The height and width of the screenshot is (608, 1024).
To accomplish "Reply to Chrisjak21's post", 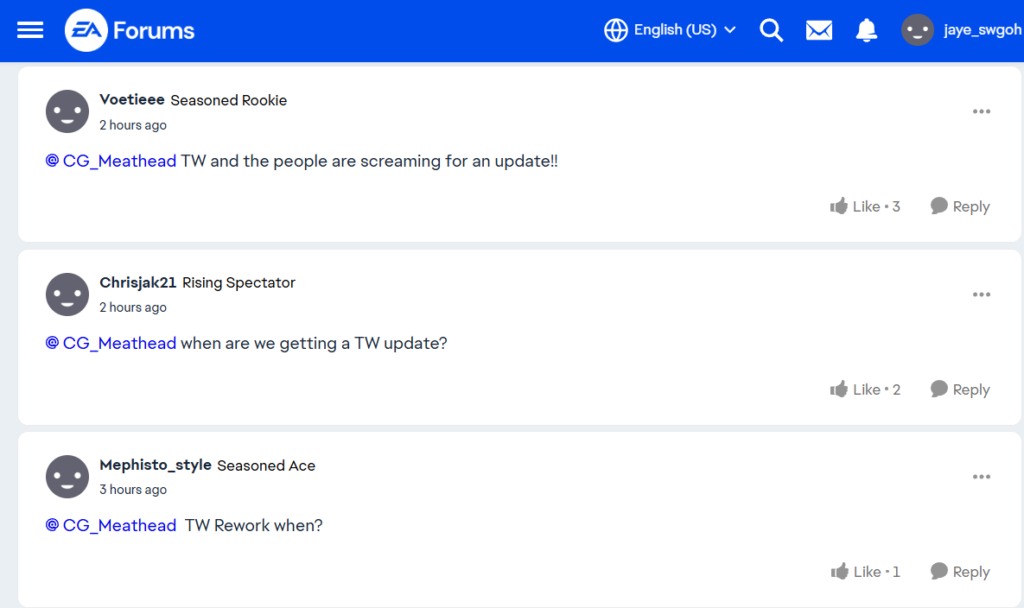I will [x=960, y=390].
